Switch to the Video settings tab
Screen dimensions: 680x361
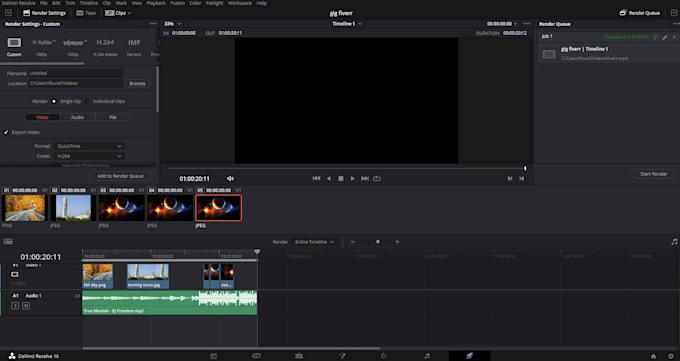(42, 117)
